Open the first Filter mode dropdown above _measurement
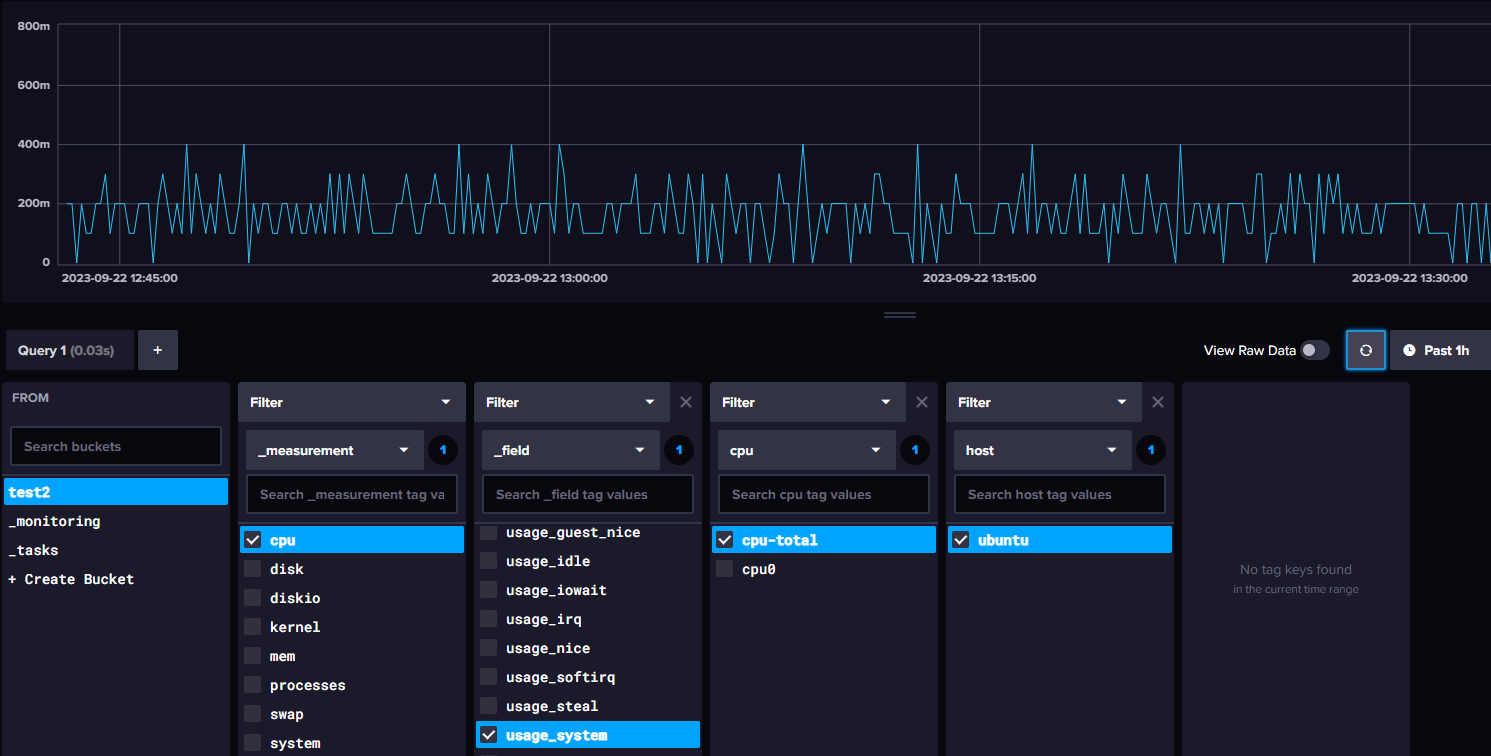The image size is (1491, 756). [x=352, y=402]
